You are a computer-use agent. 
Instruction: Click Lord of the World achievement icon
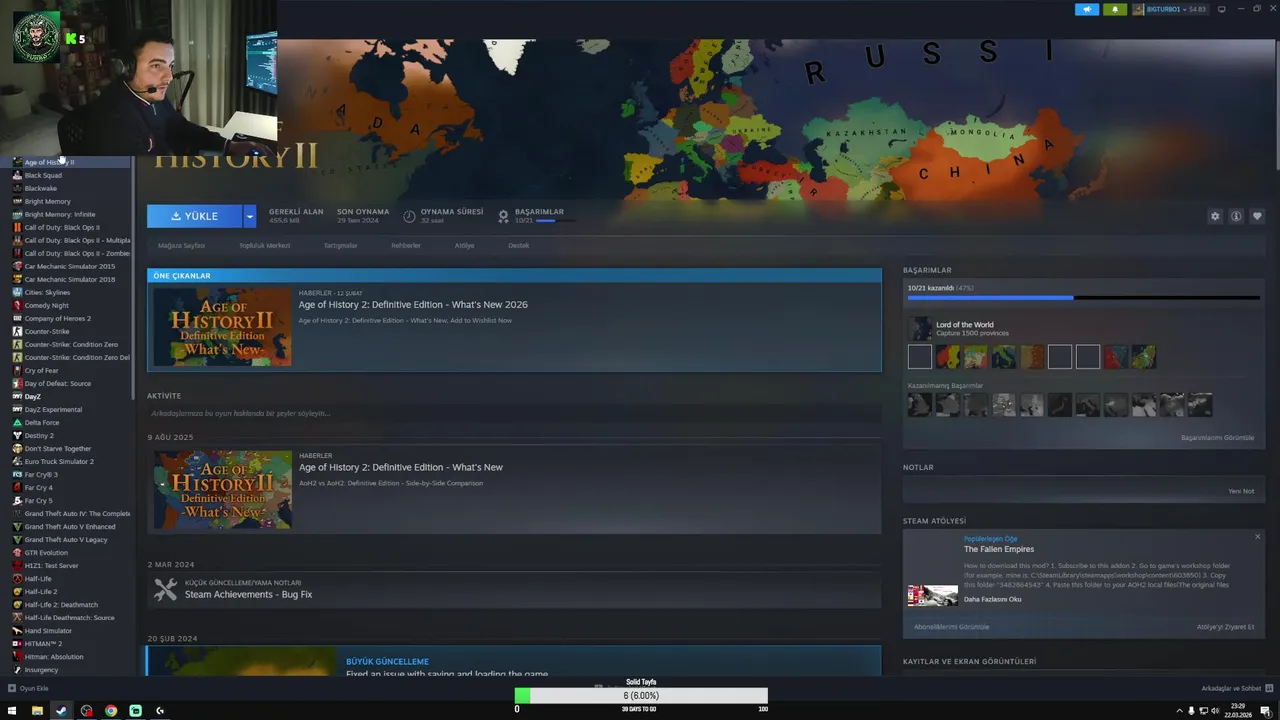click(919, 328)
